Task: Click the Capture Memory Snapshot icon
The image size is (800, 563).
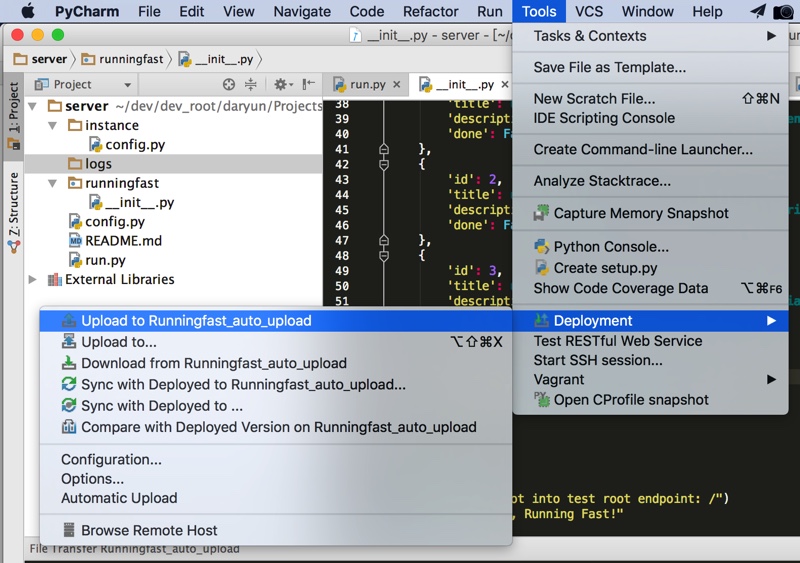Action: (541, 213)
